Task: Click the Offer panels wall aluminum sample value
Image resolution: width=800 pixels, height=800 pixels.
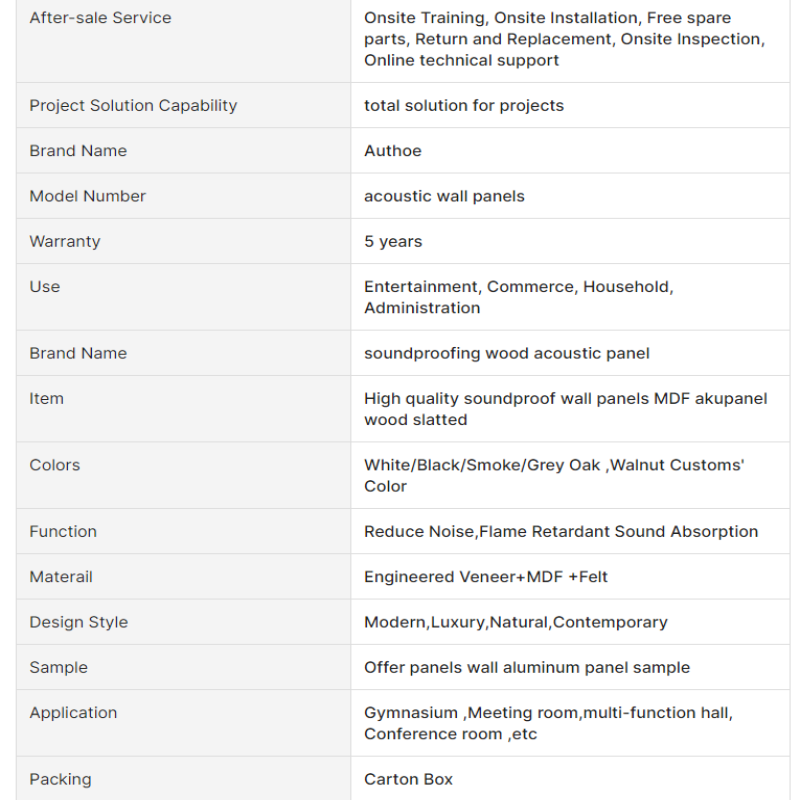Action: point(527,667)
